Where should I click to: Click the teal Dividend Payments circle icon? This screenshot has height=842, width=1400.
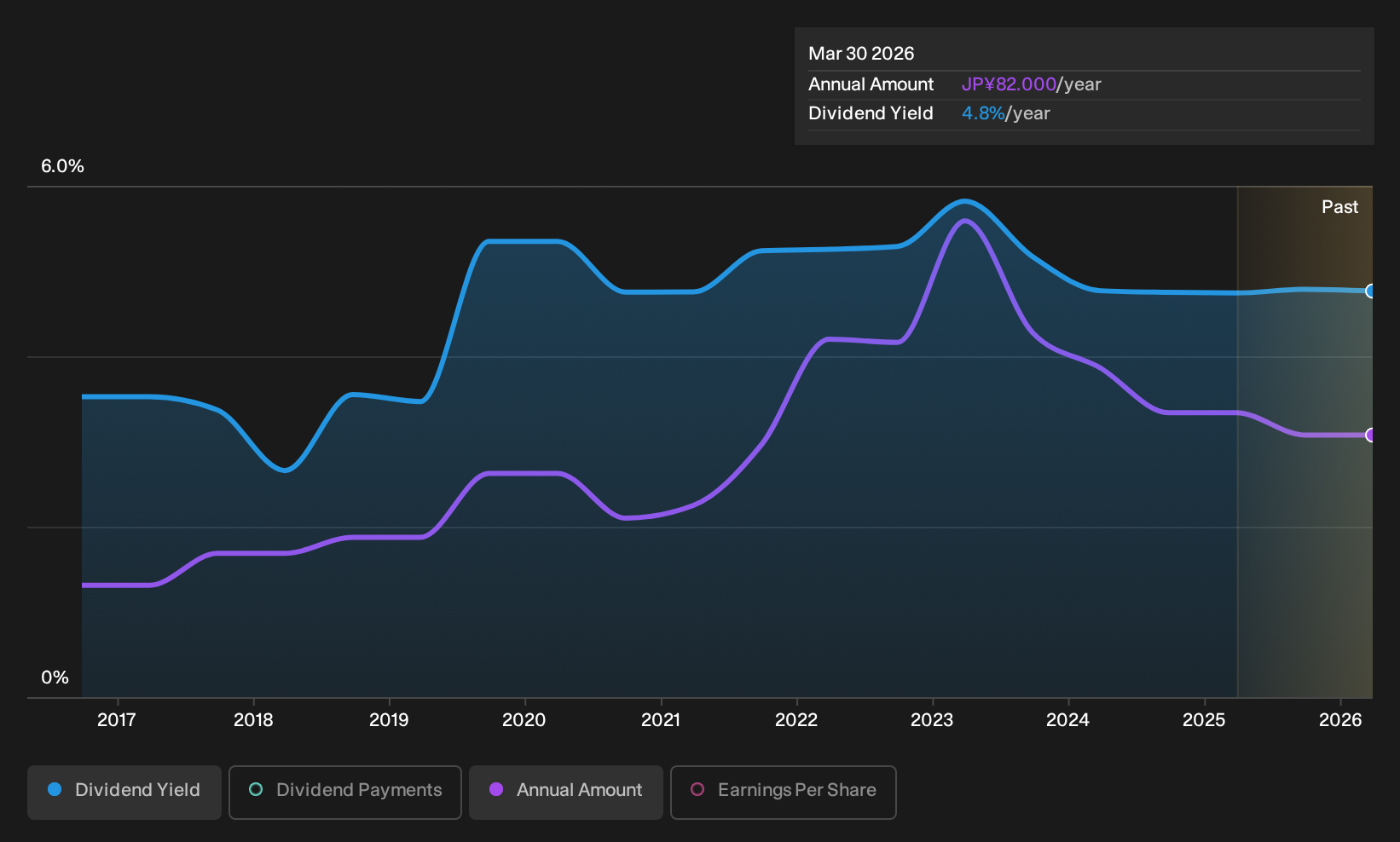coord(256,790)
